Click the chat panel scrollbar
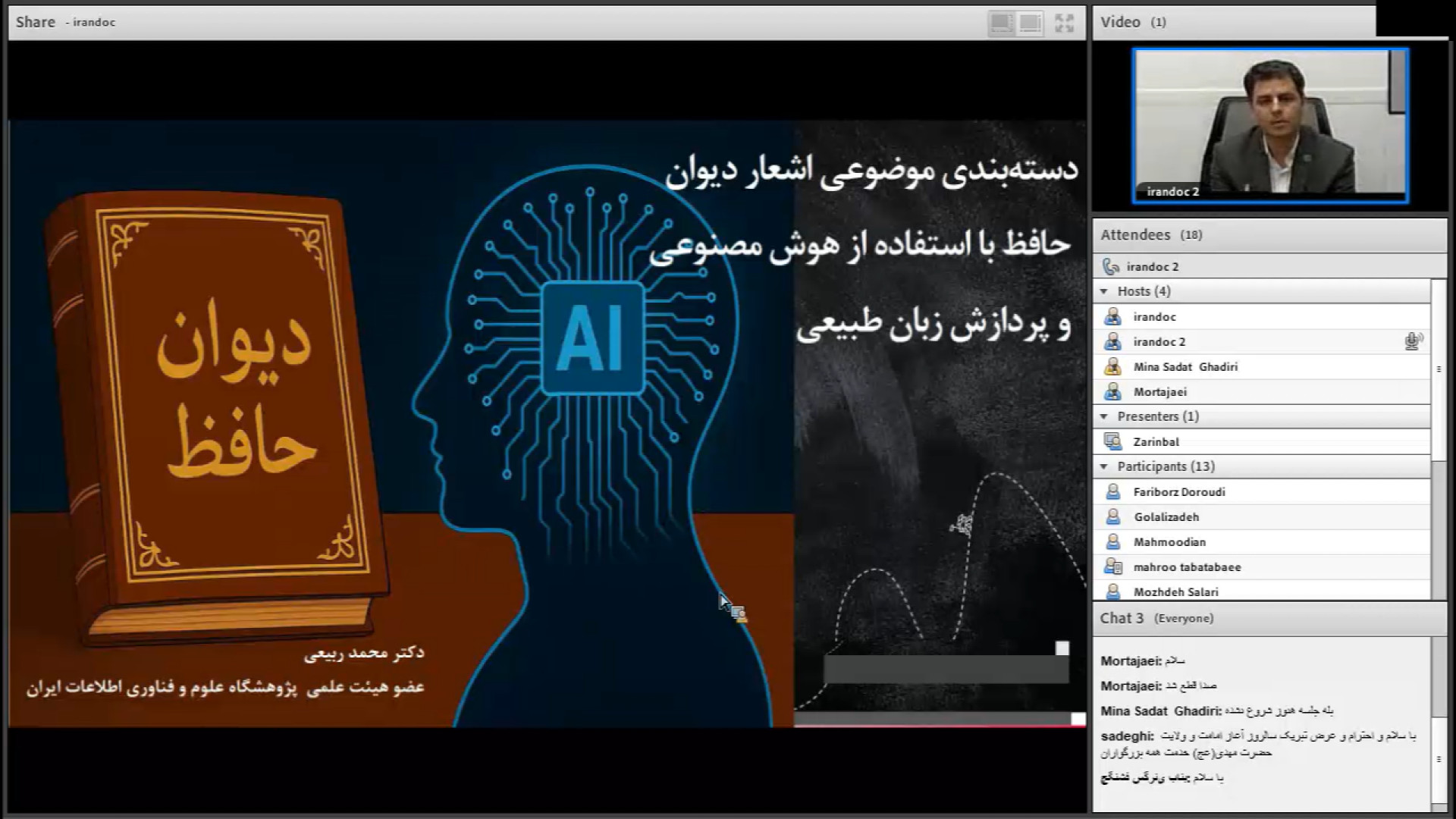Viewport: 1456px width, 819px height. [x=1439, y=758]
